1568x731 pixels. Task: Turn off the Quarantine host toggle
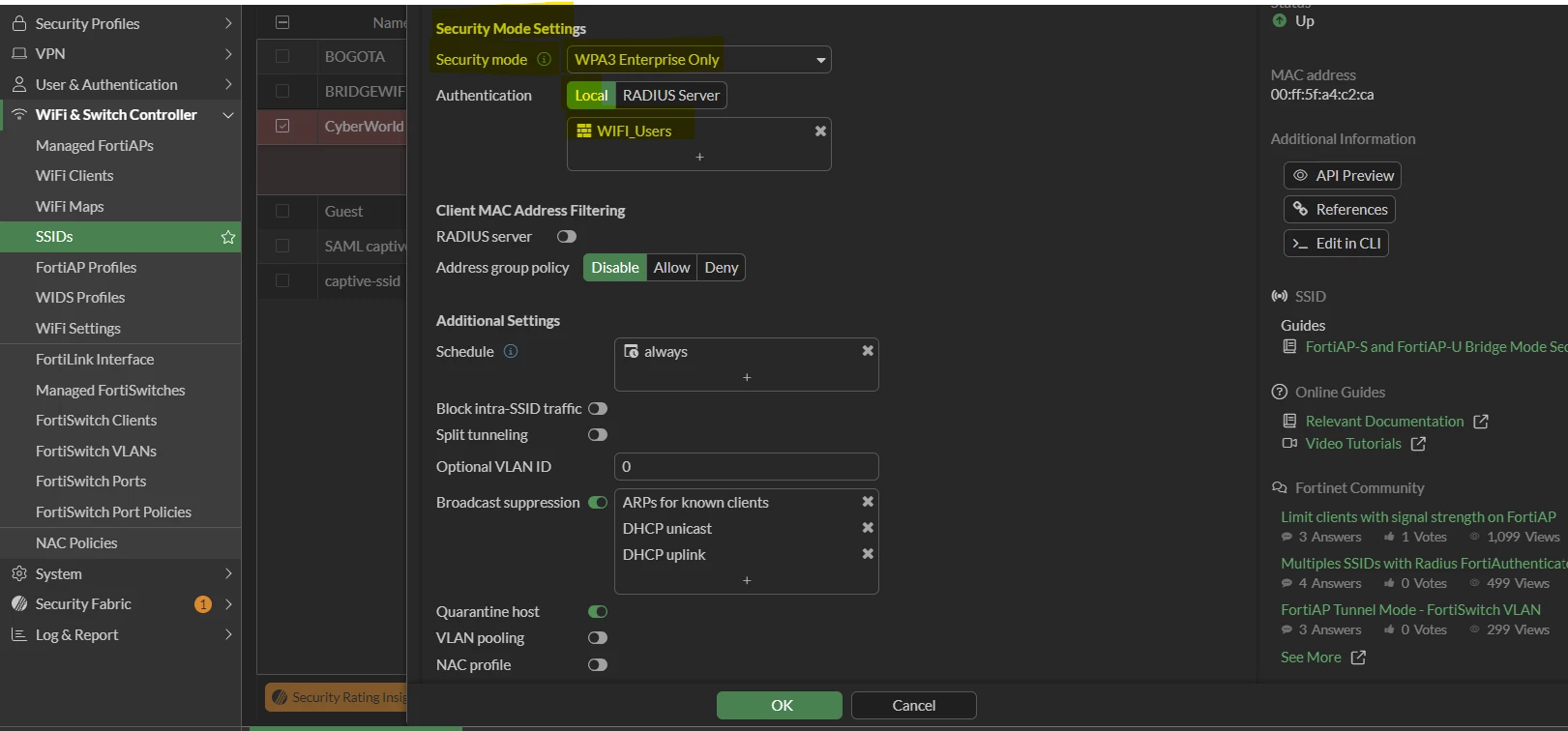point(598,612)
